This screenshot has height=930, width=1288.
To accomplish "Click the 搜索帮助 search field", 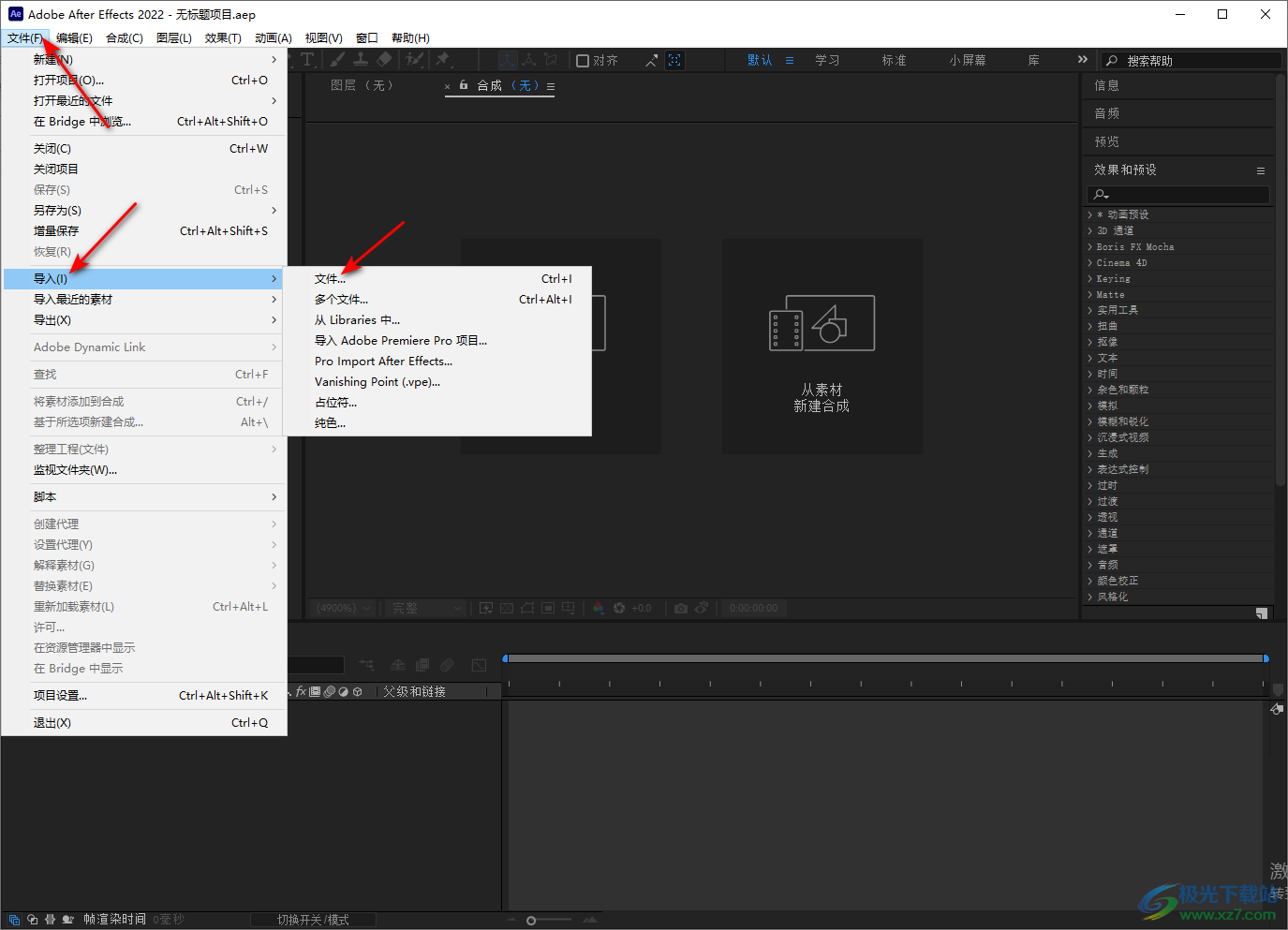I will (x=1191, y=60).
